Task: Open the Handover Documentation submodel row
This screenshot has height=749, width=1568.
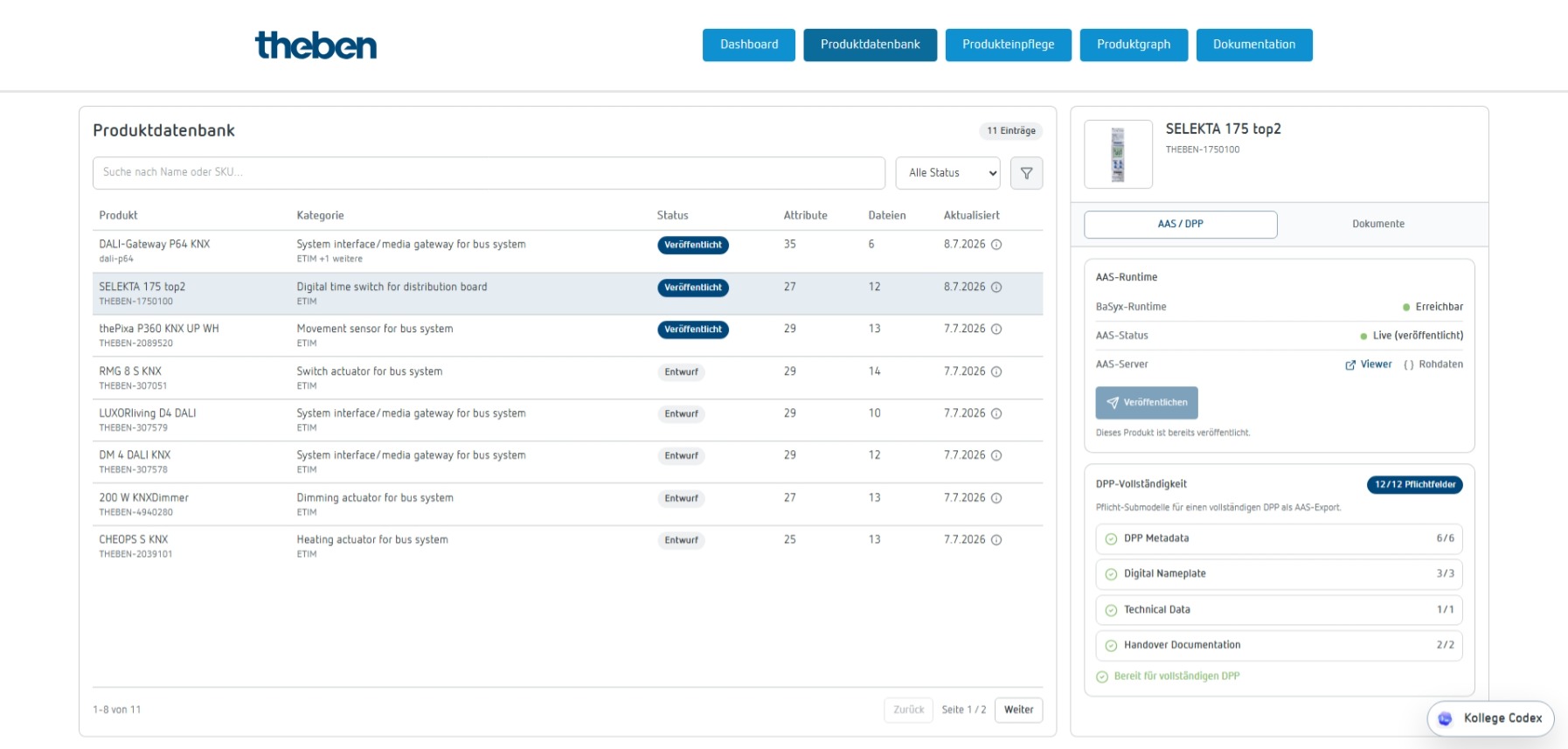Action: 1279,646
